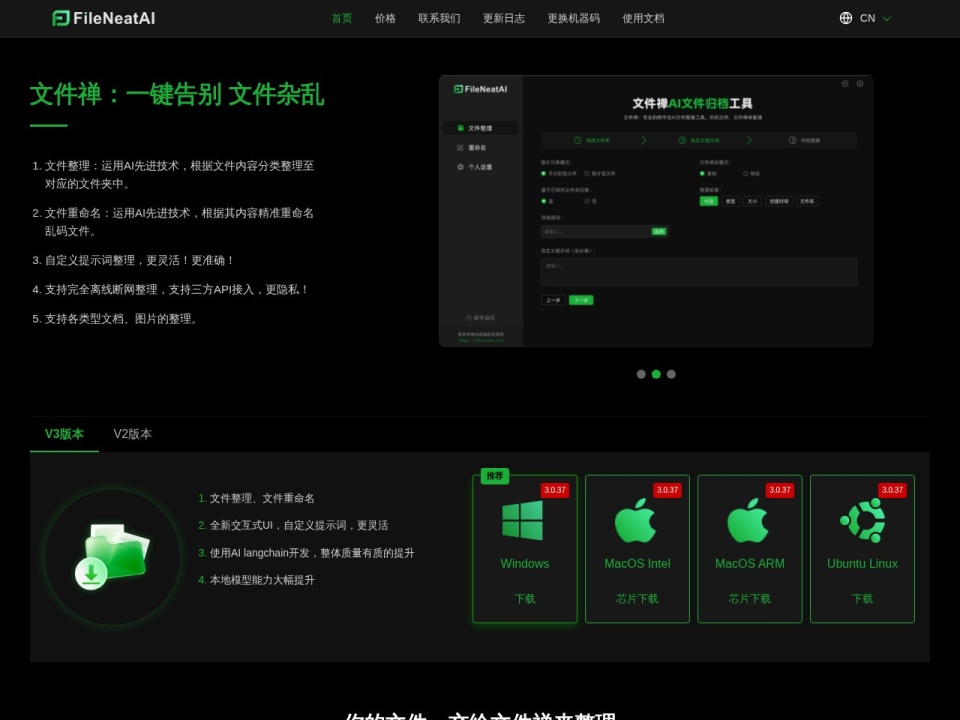Click the Apple icon on MacOS Intel card
Viewport: 960px width, 720px height.
(x=636, y=520)
